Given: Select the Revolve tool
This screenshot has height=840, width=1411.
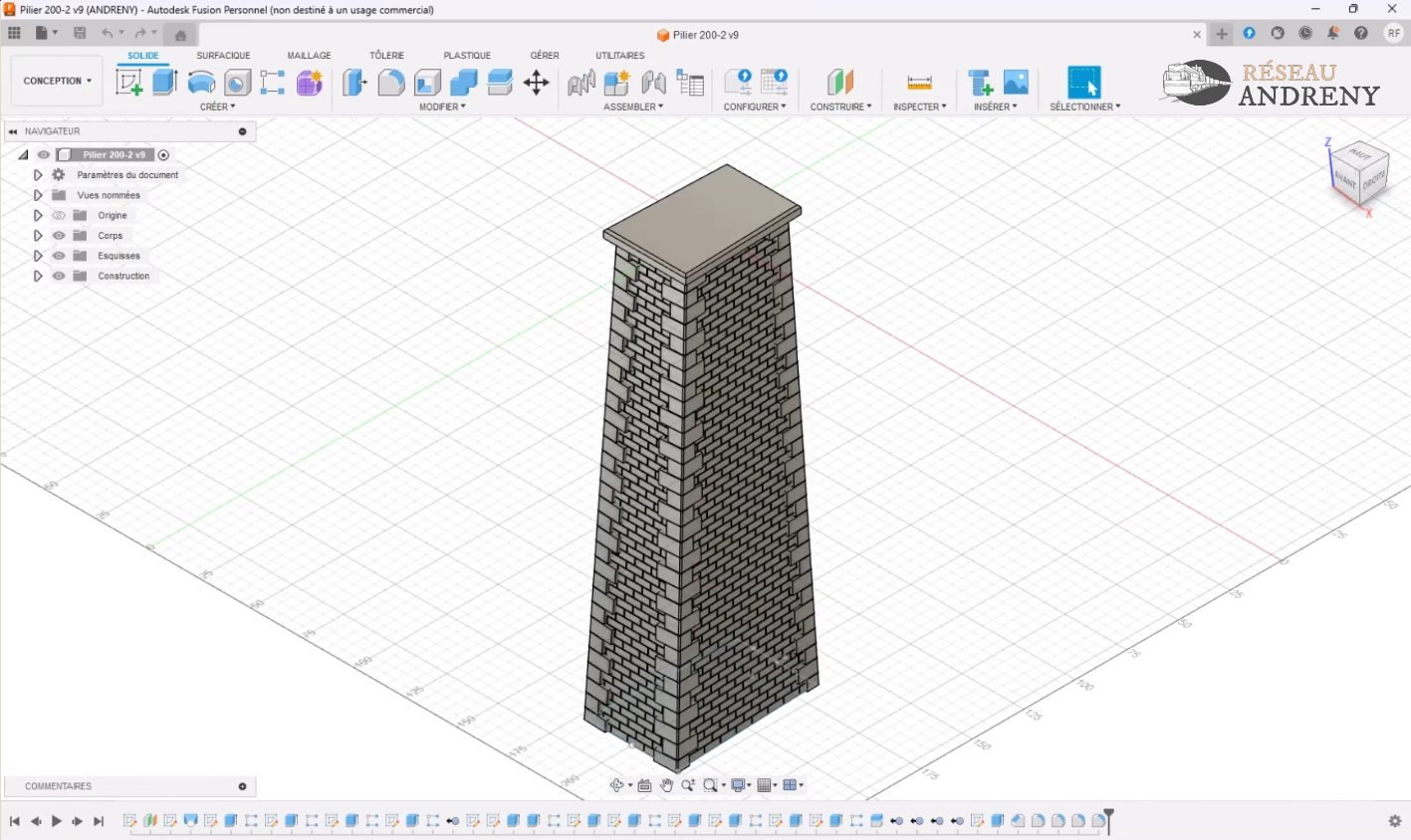Looking at the screenshot, I should 201,82.
